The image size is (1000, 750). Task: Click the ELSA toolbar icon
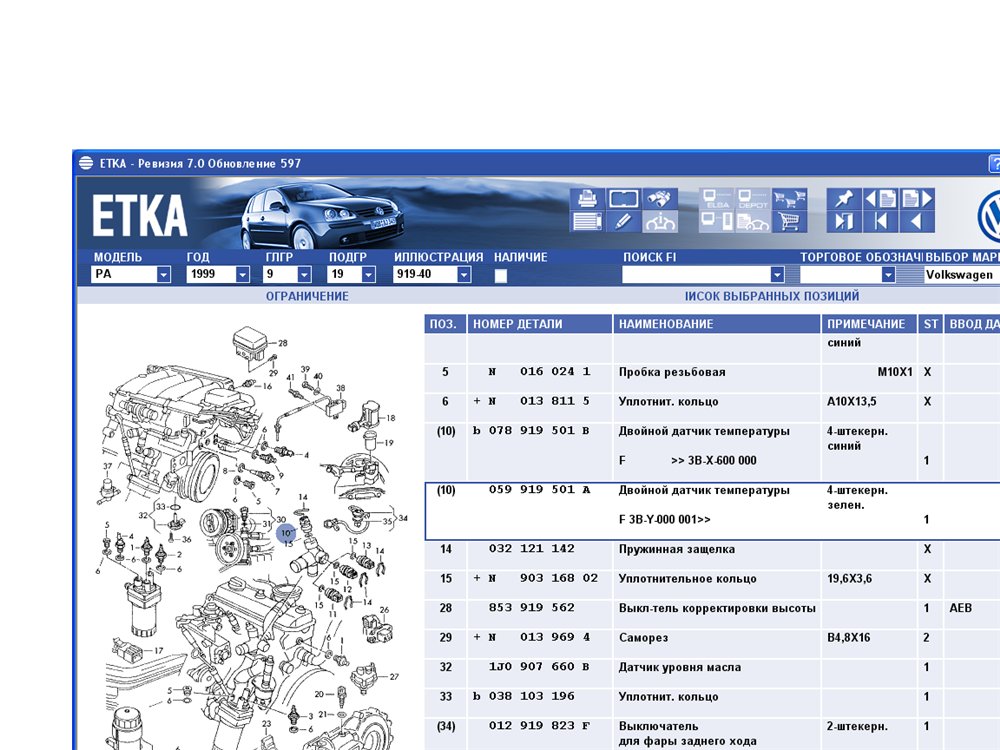click(x=717, y=199)
